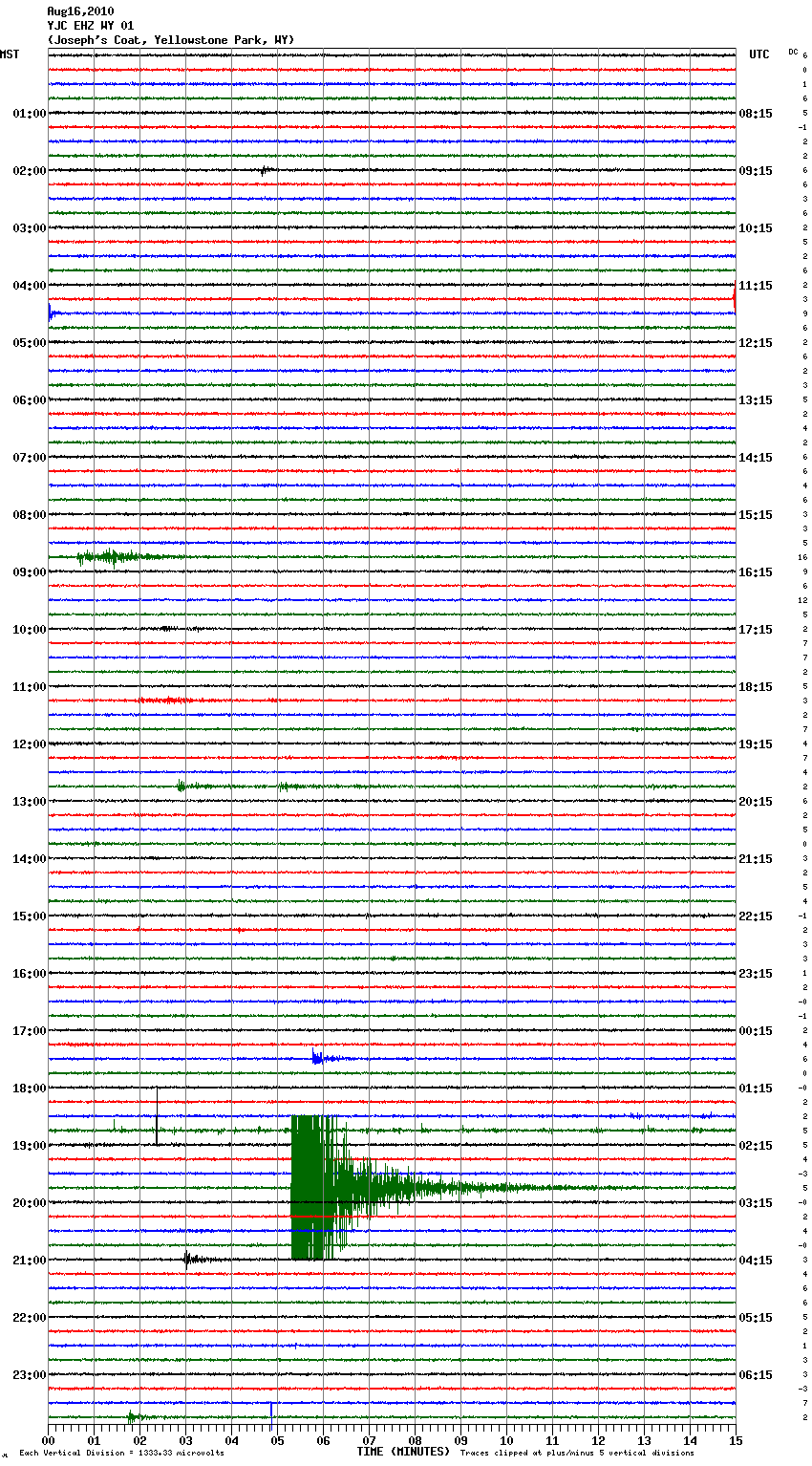Click the 02:15 UTC time label
Image resolution: width=812 pixels, height=1466 pixels.
coord(756,1146)
